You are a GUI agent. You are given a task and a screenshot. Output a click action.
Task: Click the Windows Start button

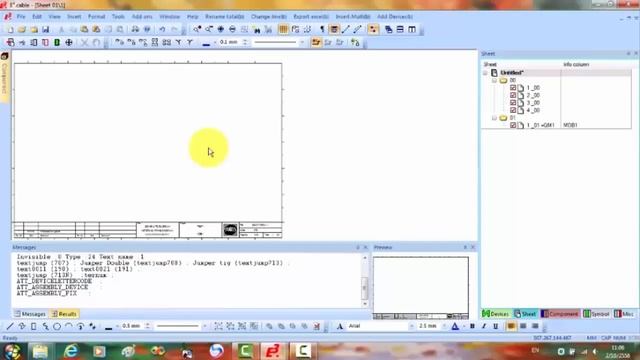click(12, 351)
